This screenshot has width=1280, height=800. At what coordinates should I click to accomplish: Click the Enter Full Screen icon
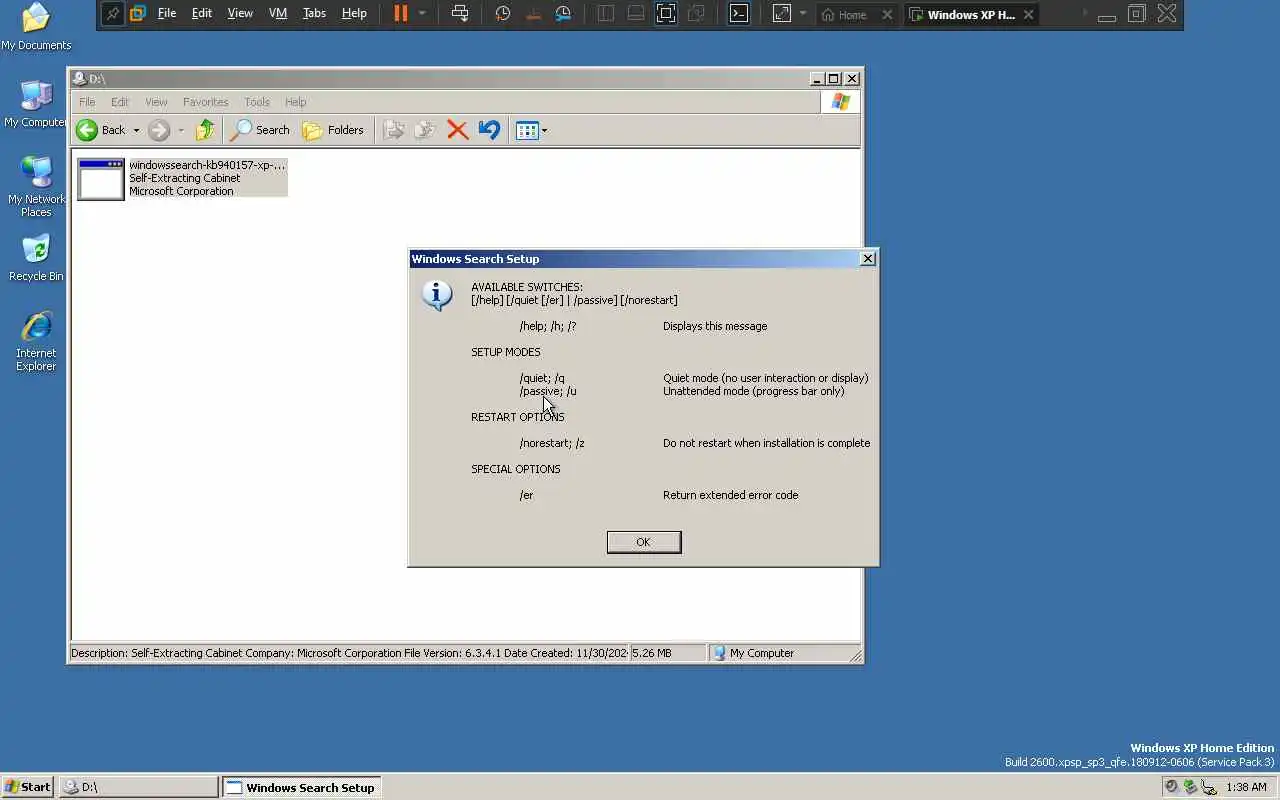[x=666, y=14]
